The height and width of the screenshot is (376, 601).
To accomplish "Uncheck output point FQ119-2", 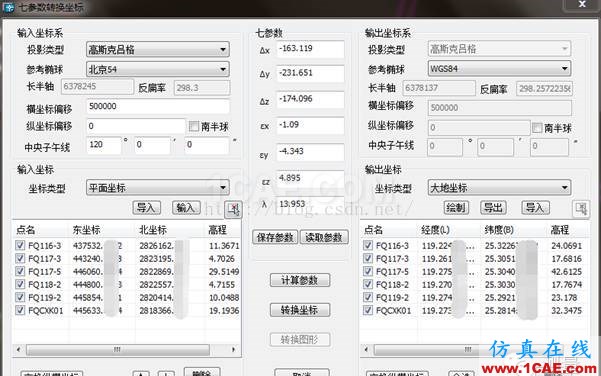I will point(368,297).
